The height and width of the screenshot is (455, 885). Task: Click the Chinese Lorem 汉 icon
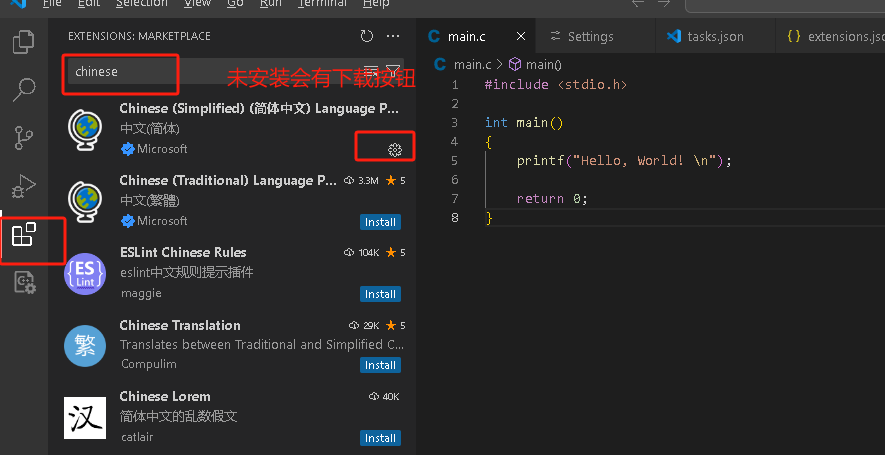click(85, 418)
